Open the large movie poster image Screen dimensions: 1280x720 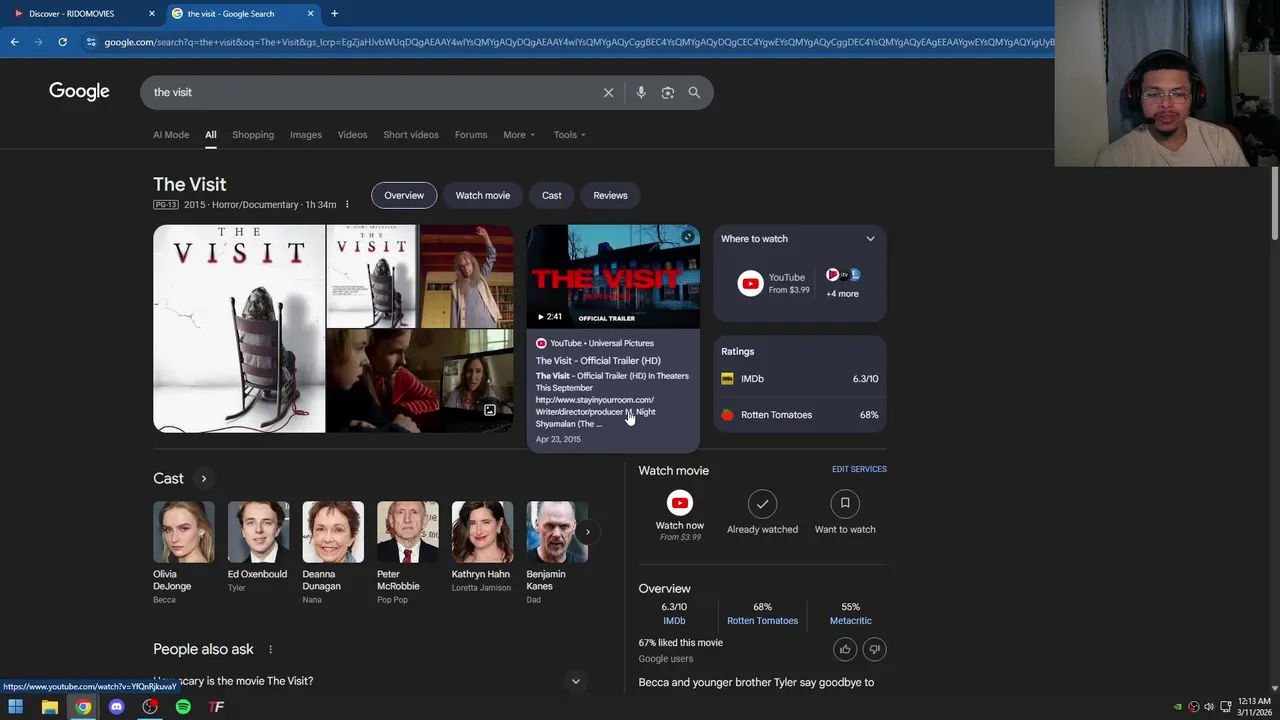[x=239, y=328]
